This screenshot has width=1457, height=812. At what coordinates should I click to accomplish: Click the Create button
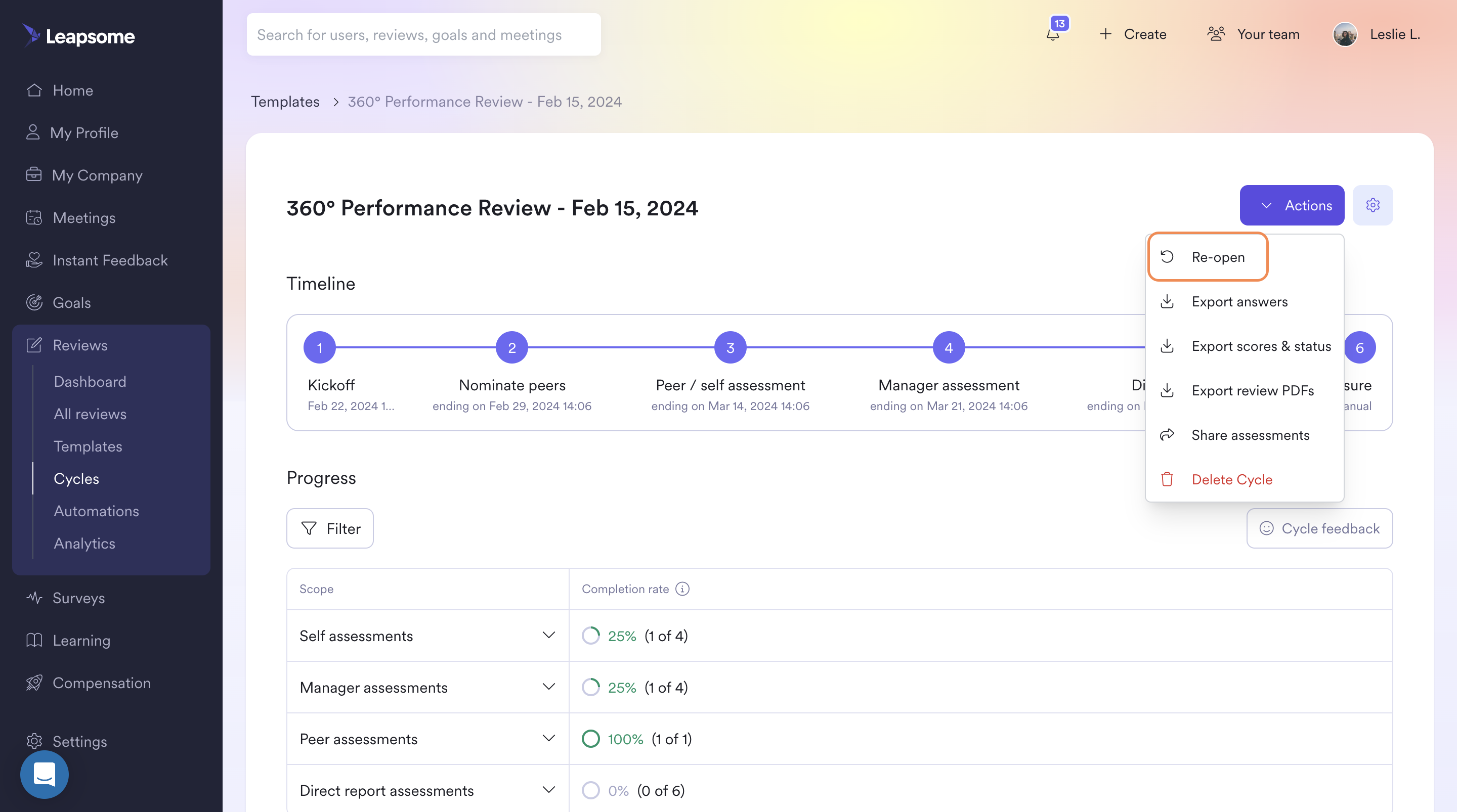(x=1133, y=34)
